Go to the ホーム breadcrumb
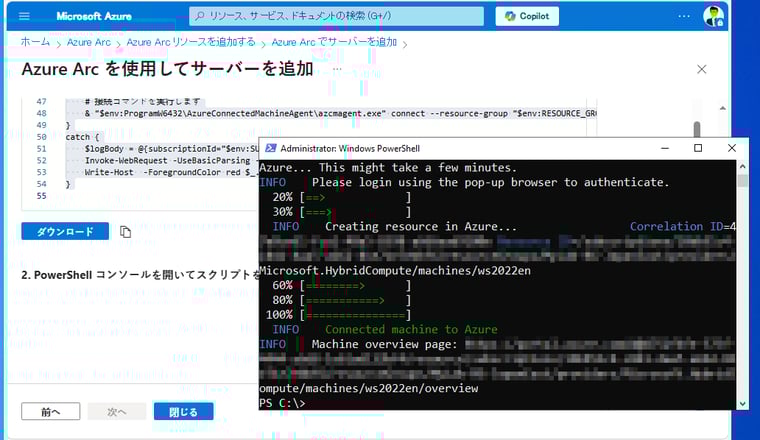 tap(35, 42)
